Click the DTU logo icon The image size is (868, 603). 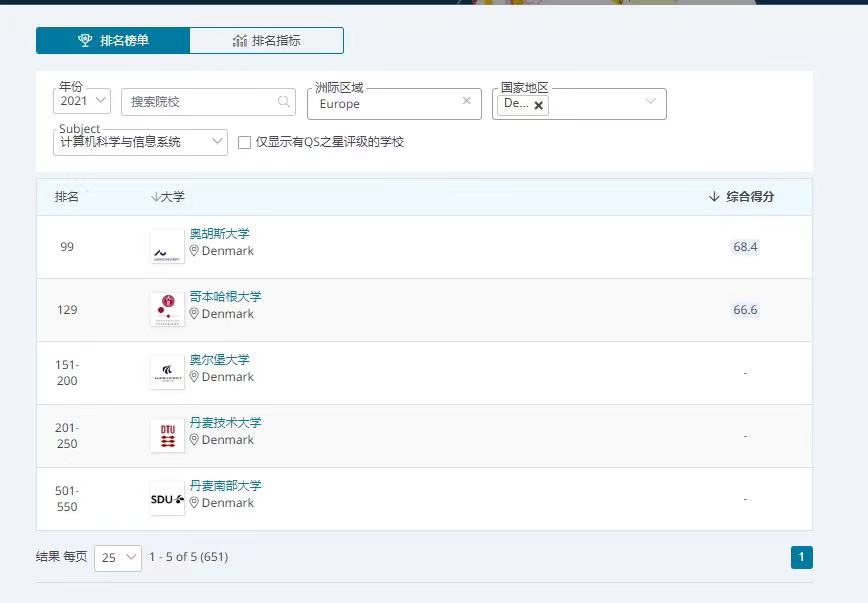tap(167, 436)
